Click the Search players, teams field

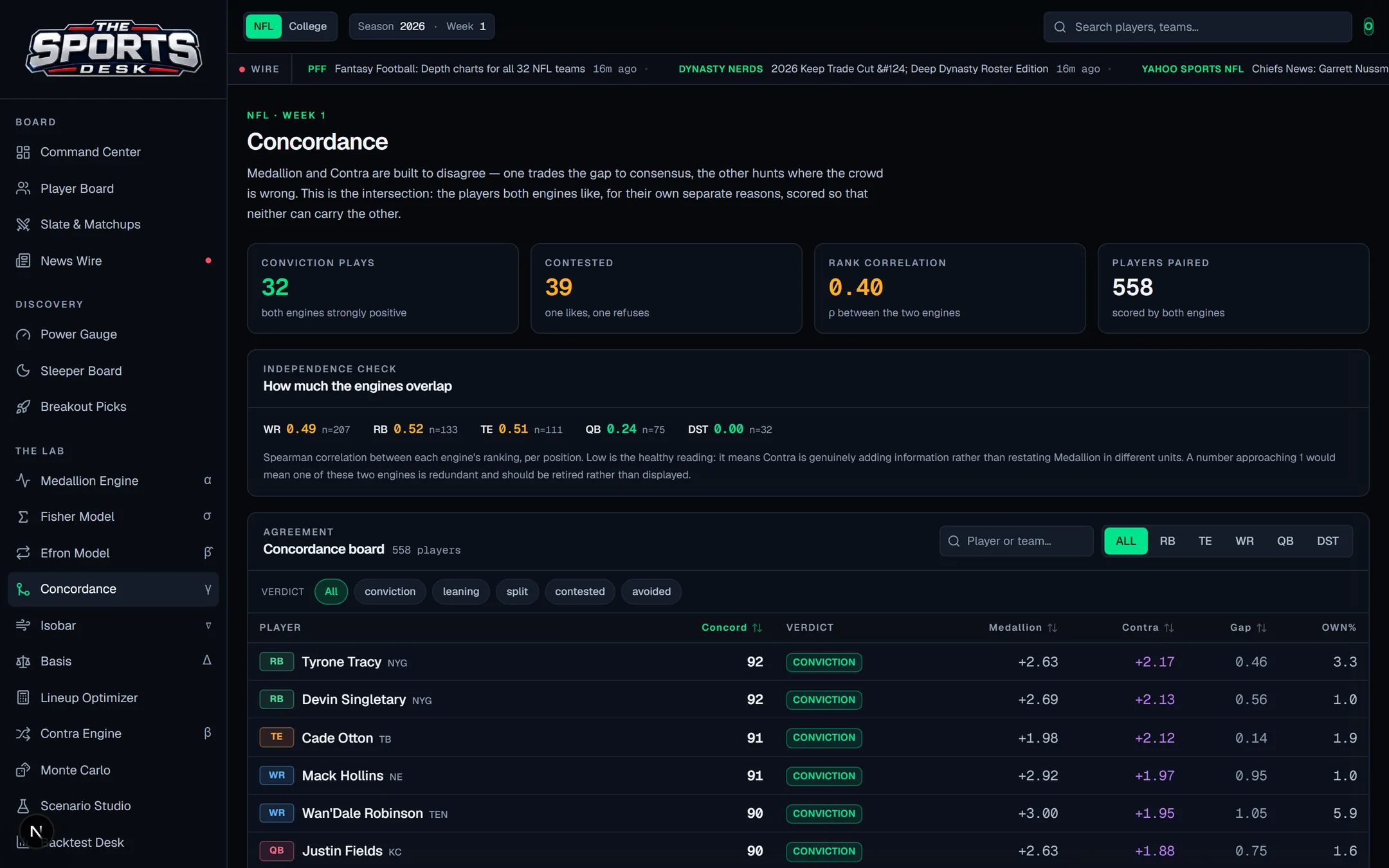(x=1197, y=27)
